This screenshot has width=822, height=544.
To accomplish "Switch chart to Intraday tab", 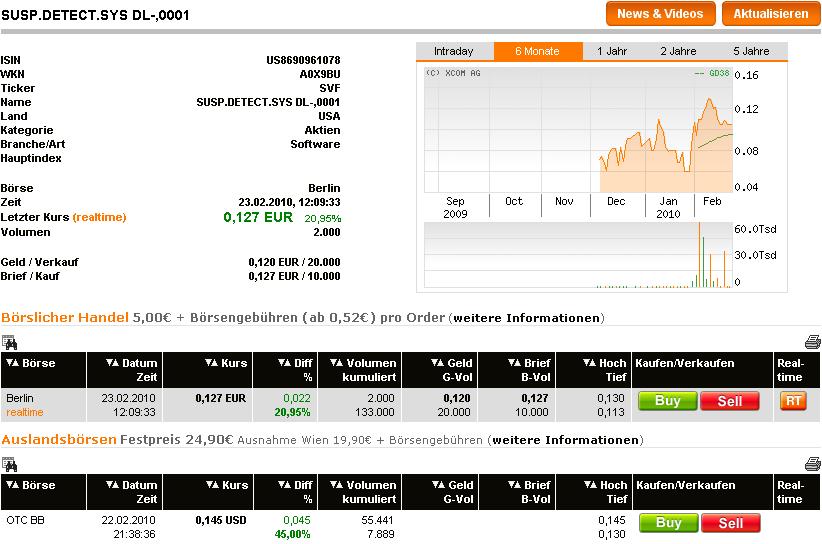I will click(x=454, y=51).
